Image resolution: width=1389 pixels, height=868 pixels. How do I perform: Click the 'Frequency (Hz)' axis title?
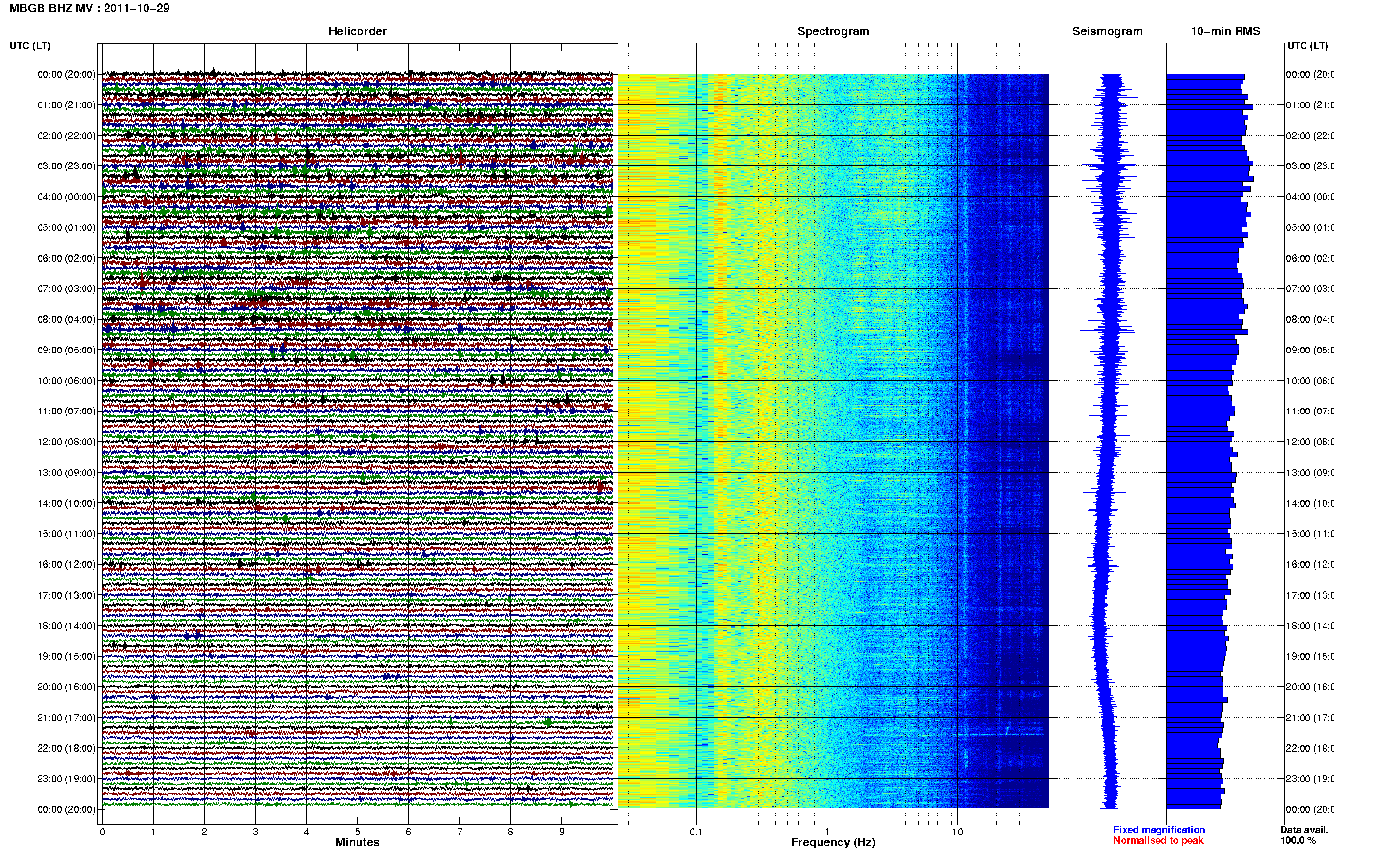833,842
